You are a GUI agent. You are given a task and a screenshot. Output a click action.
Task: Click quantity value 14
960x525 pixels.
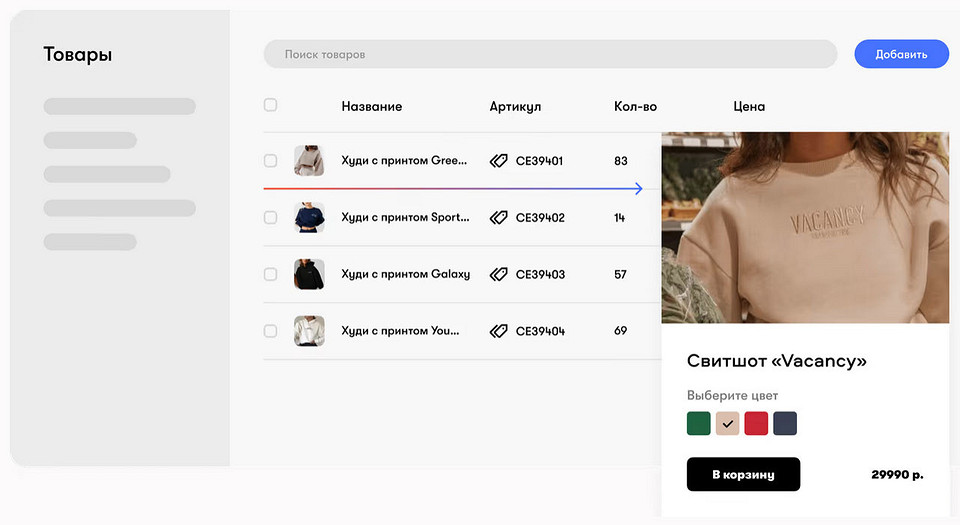(x=620, y=217)
